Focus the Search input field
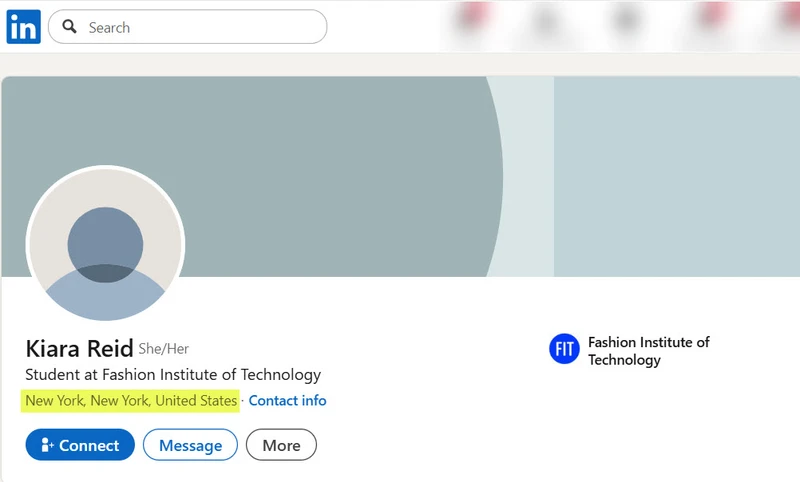 pyautogui.click(x=187, y=27)
